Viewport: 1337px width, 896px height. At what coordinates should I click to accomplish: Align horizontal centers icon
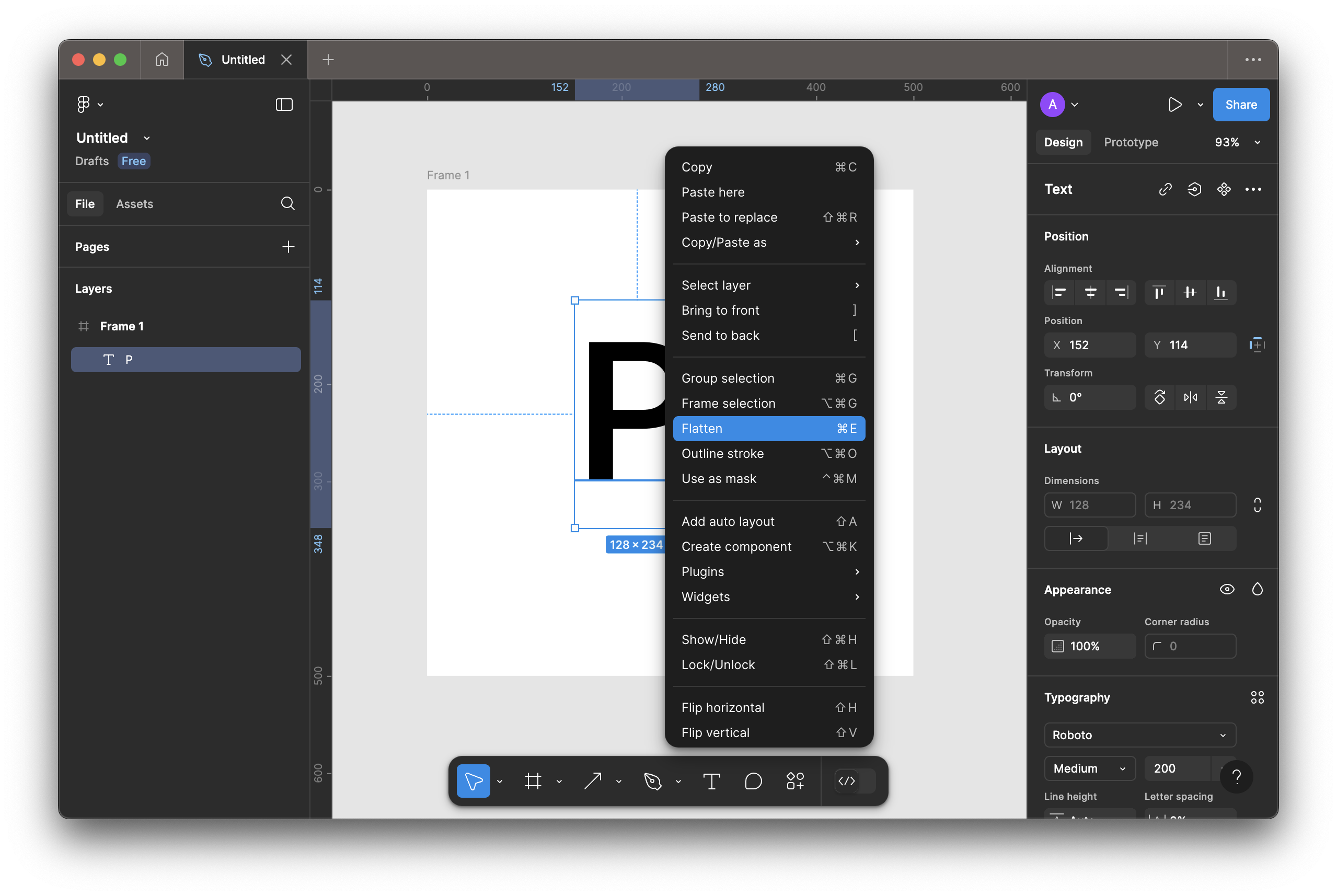point(1090,293)
